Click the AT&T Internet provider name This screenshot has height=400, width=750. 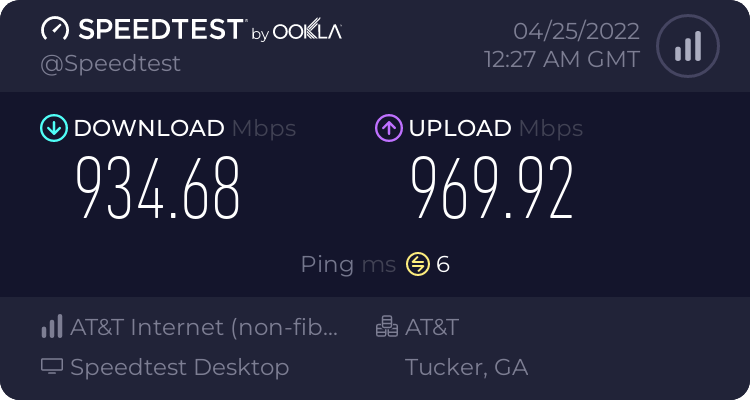[x=205, y=326]
